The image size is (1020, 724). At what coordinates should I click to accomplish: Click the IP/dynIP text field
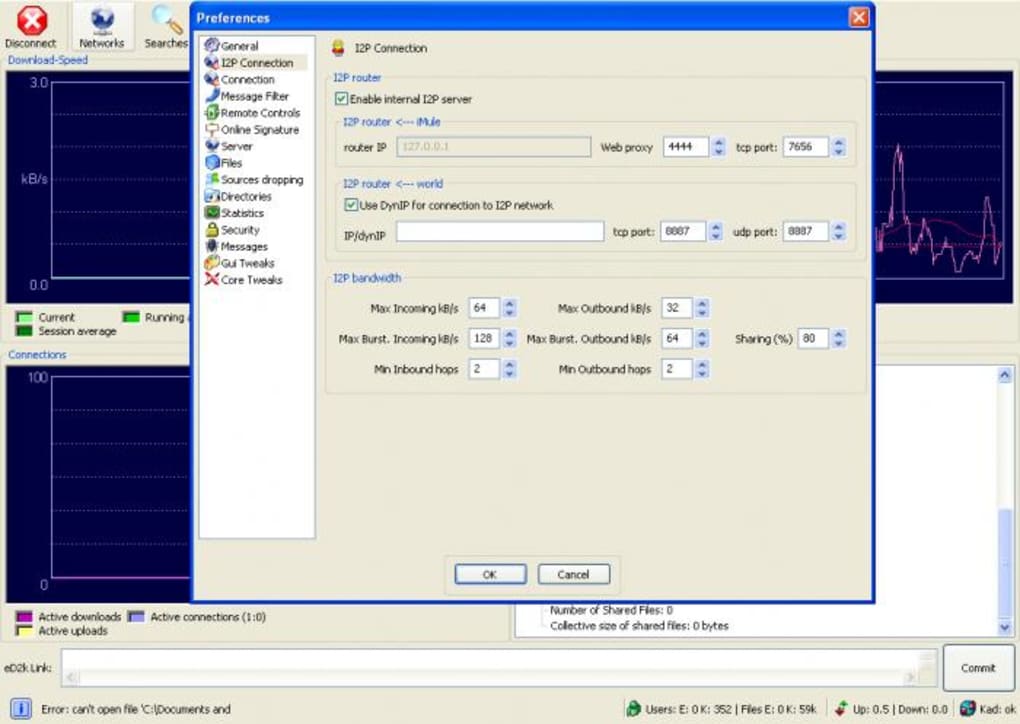pyautogui.click(x=500, y=232)
